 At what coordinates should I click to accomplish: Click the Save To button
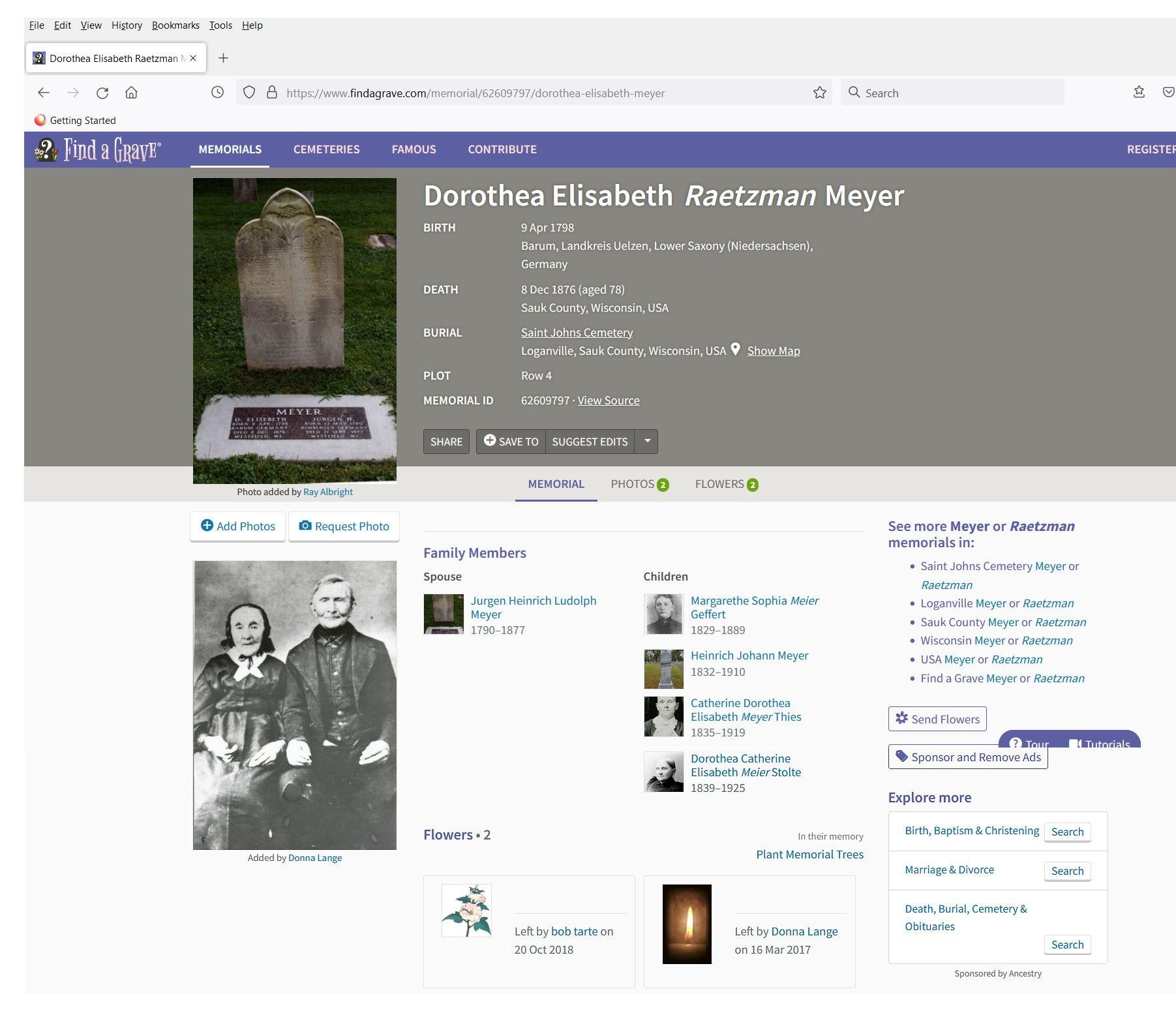coord(511,442)
